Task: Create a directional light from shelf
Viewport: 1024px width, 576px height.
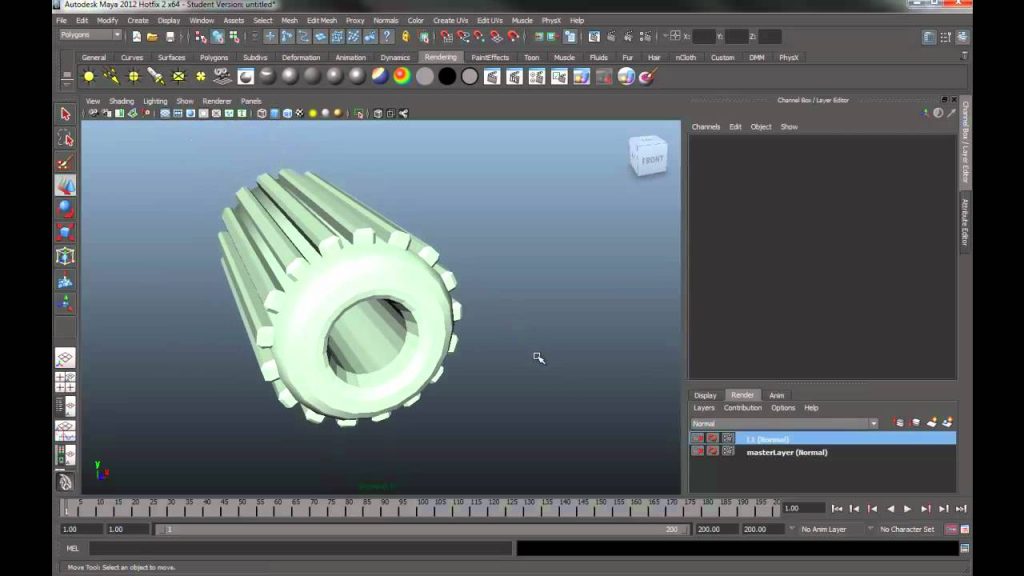Action: pyautogui.click(x=111, y=76)
